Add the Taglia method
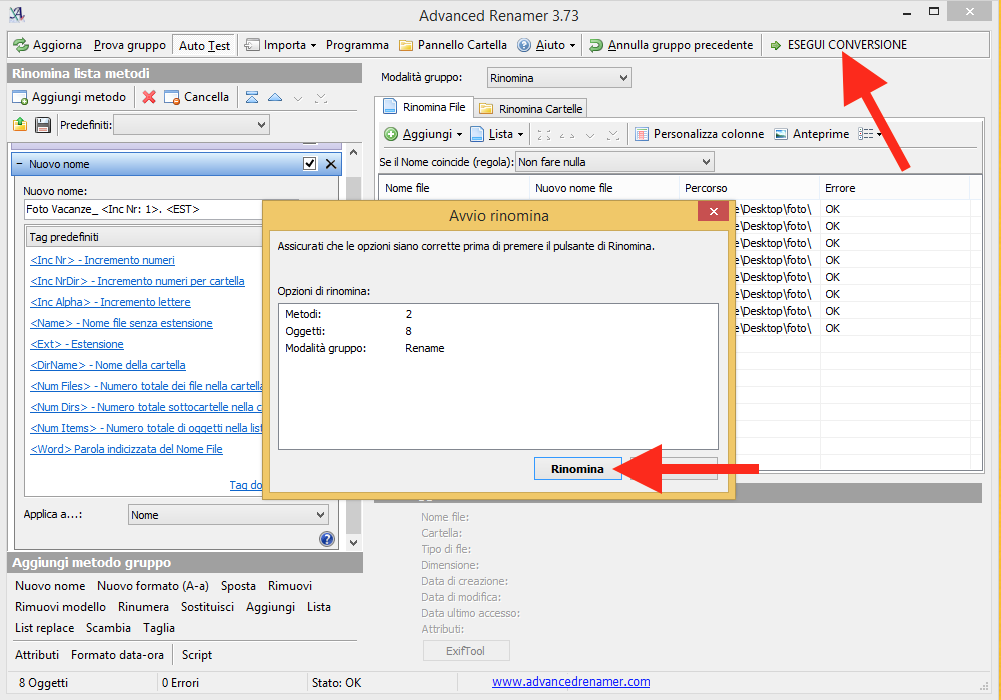The width and height of the screenshot is (1001, 700). pos(159,628)
